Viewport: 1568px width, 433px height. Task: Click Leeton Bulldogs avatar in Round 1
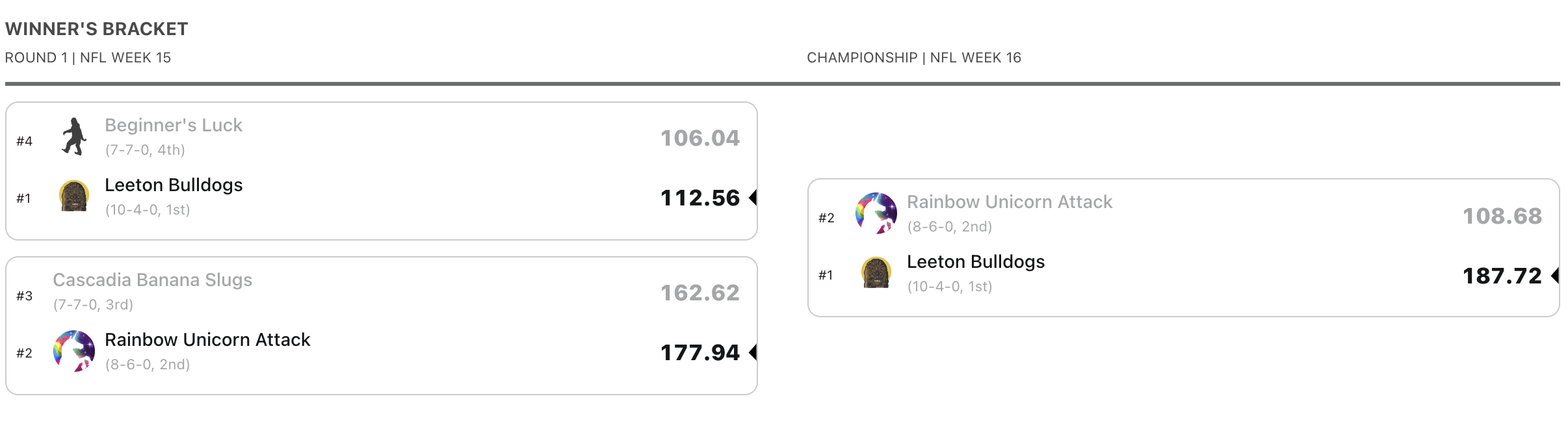74,196
